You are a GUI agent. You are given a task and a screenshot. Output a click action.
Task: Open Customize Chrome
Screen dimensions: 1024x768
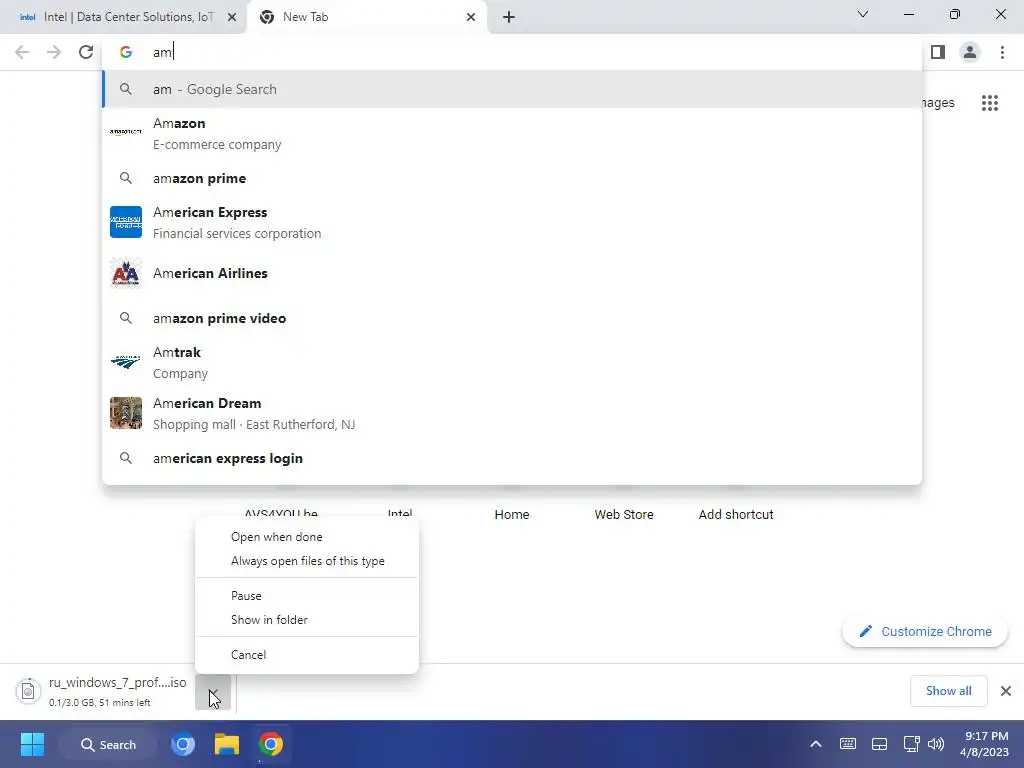(x=925, y=632)
